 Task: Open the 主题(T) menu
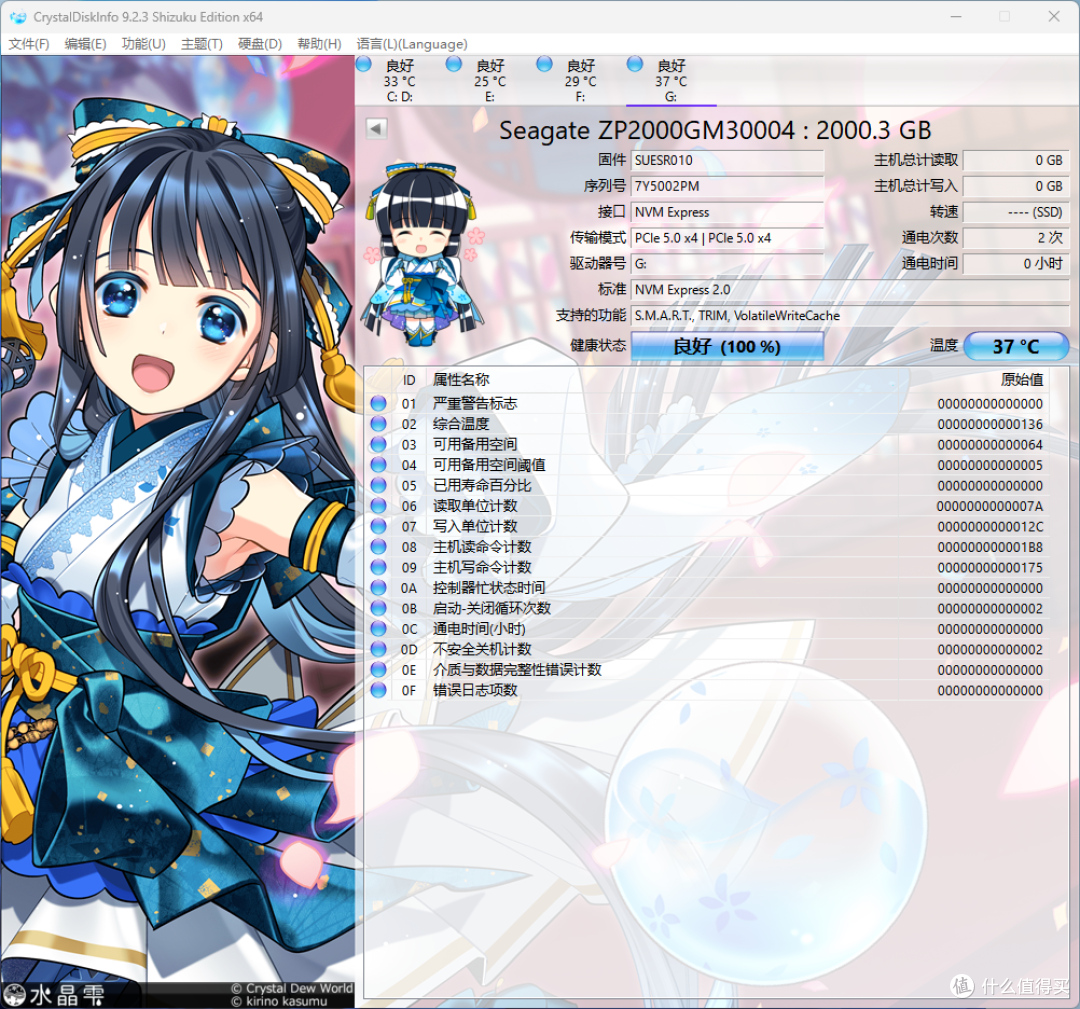[x=202, y=44]
